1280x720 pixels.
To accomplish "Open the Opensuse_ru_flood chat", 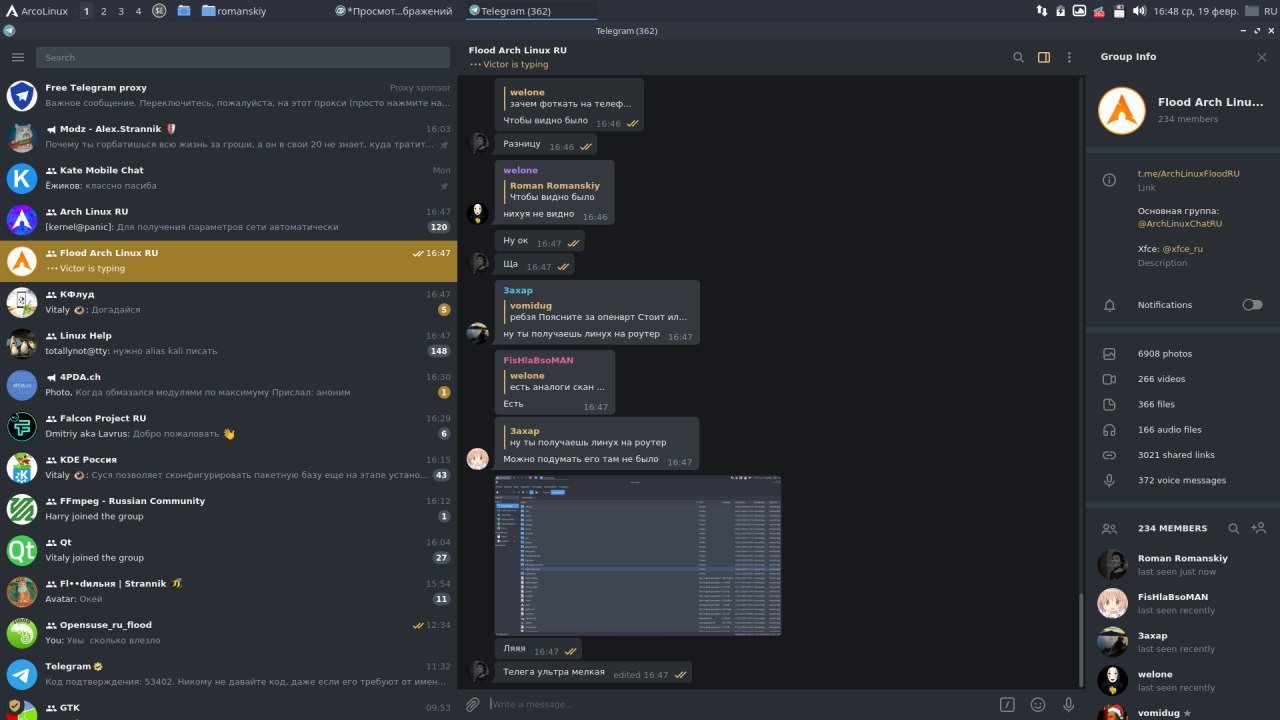I will click(228, 633).
